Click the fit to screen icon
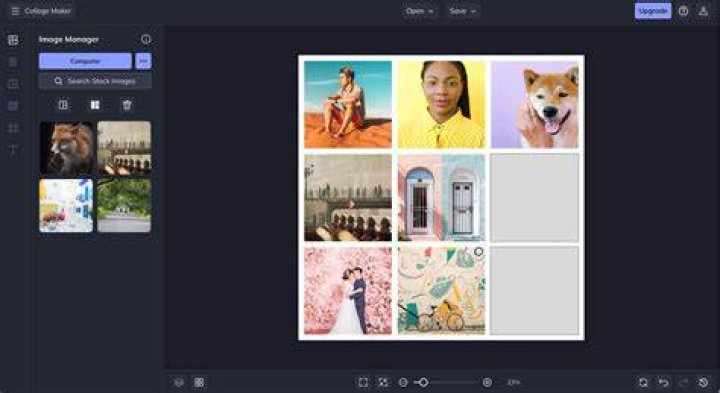720x393 pixels. pyautogui.click(x=363, y=382)
